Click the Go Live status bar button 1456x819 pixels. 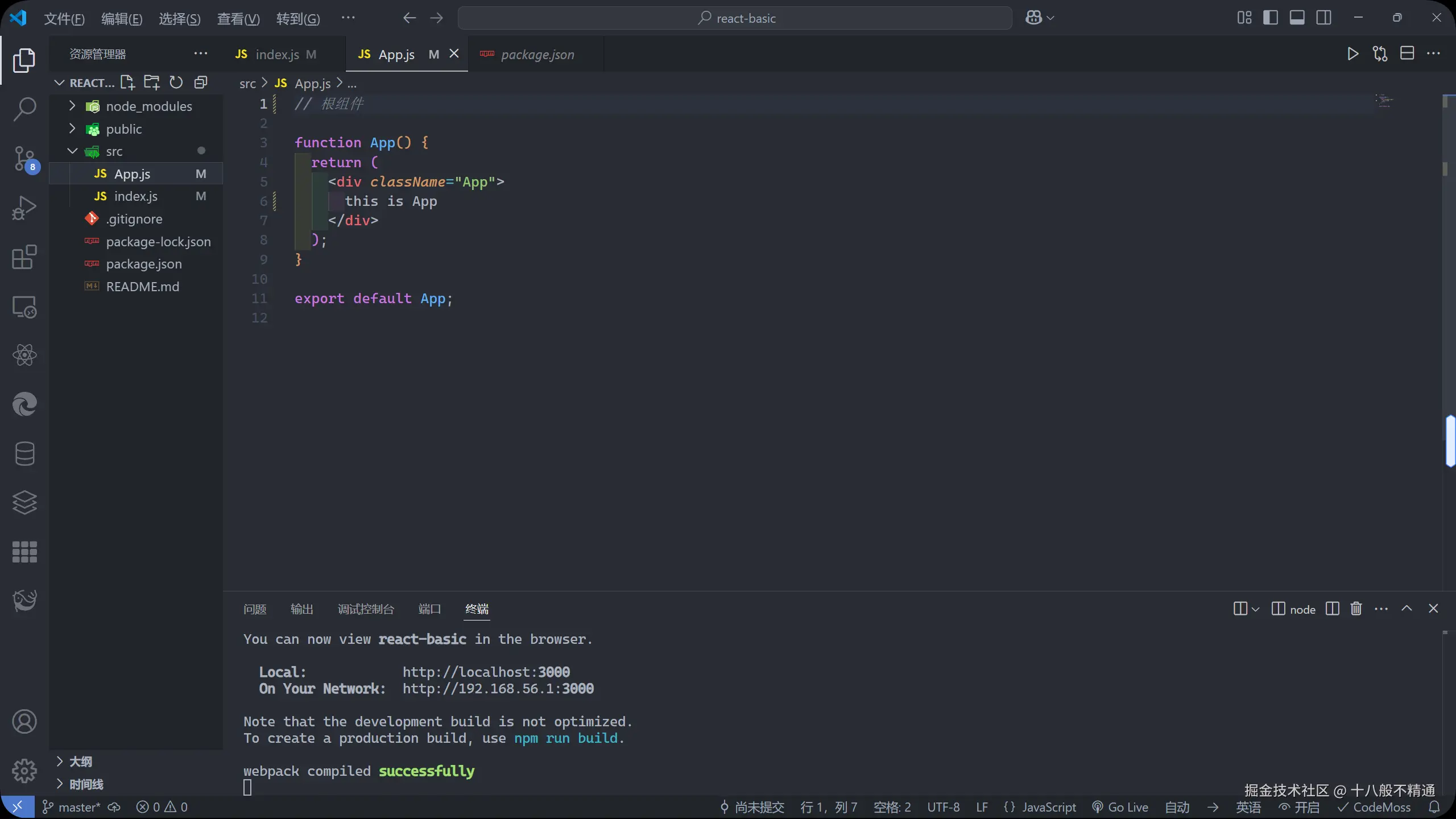1120,807
